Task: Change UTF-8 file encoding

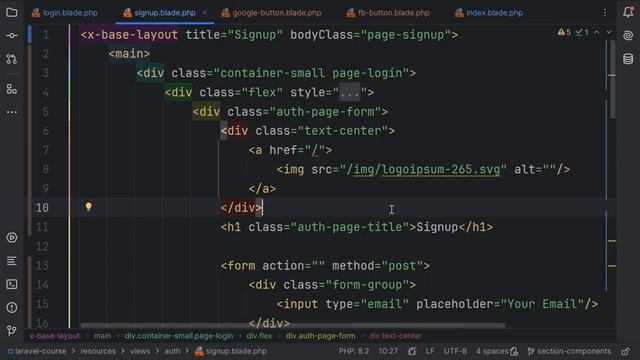Action: (455, 351)
